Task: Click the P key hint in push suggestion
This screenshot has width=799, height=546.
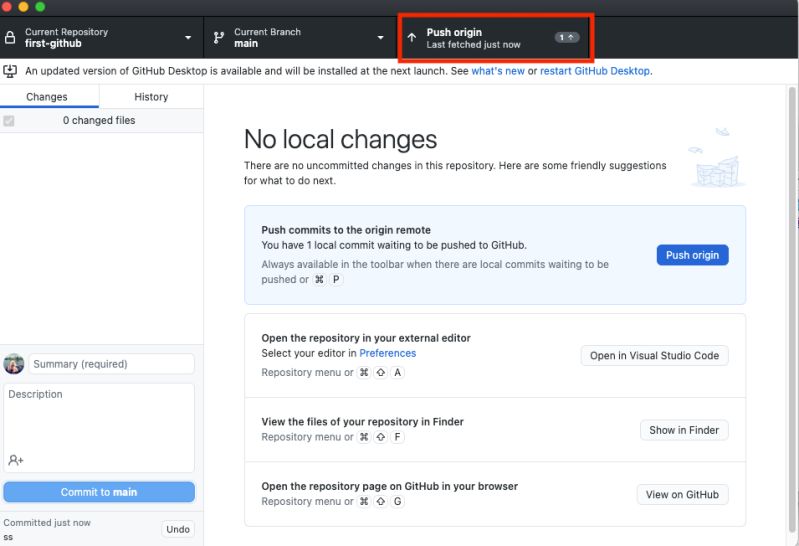Action: pos(336,279)
